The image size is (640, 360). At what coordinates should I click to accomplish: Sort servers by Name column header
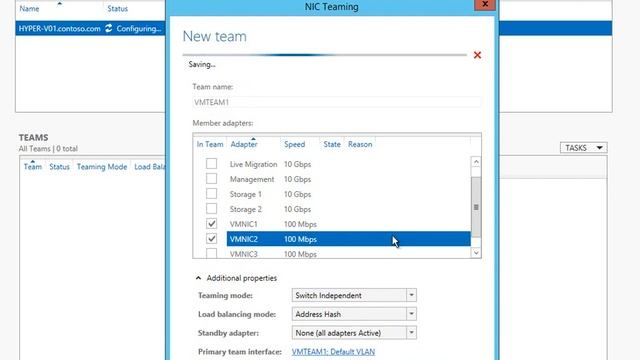[x=29, y=8]
